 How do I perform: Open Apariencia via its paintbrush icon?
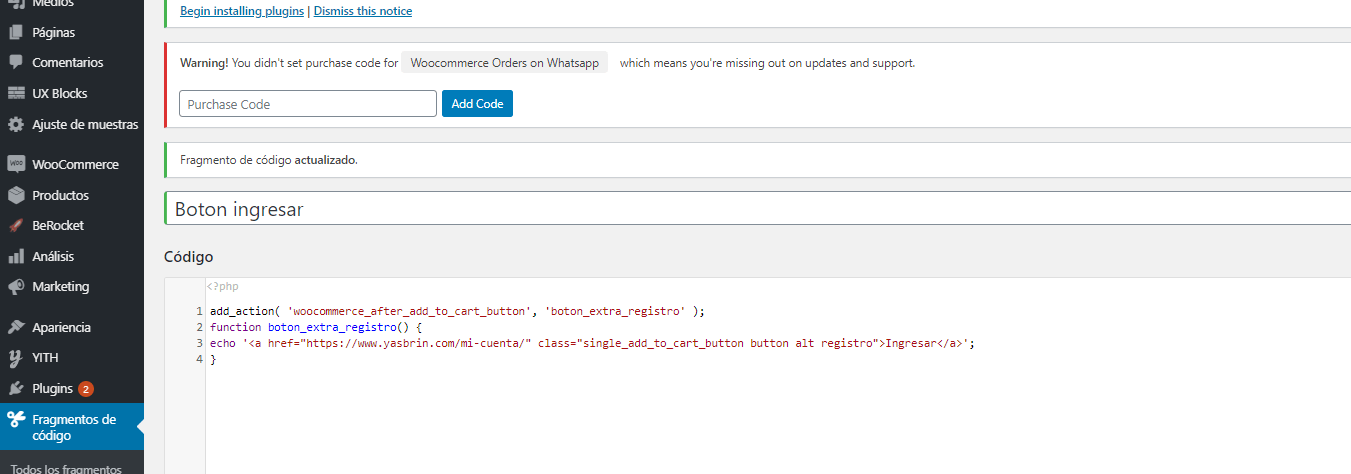(16, 327)
